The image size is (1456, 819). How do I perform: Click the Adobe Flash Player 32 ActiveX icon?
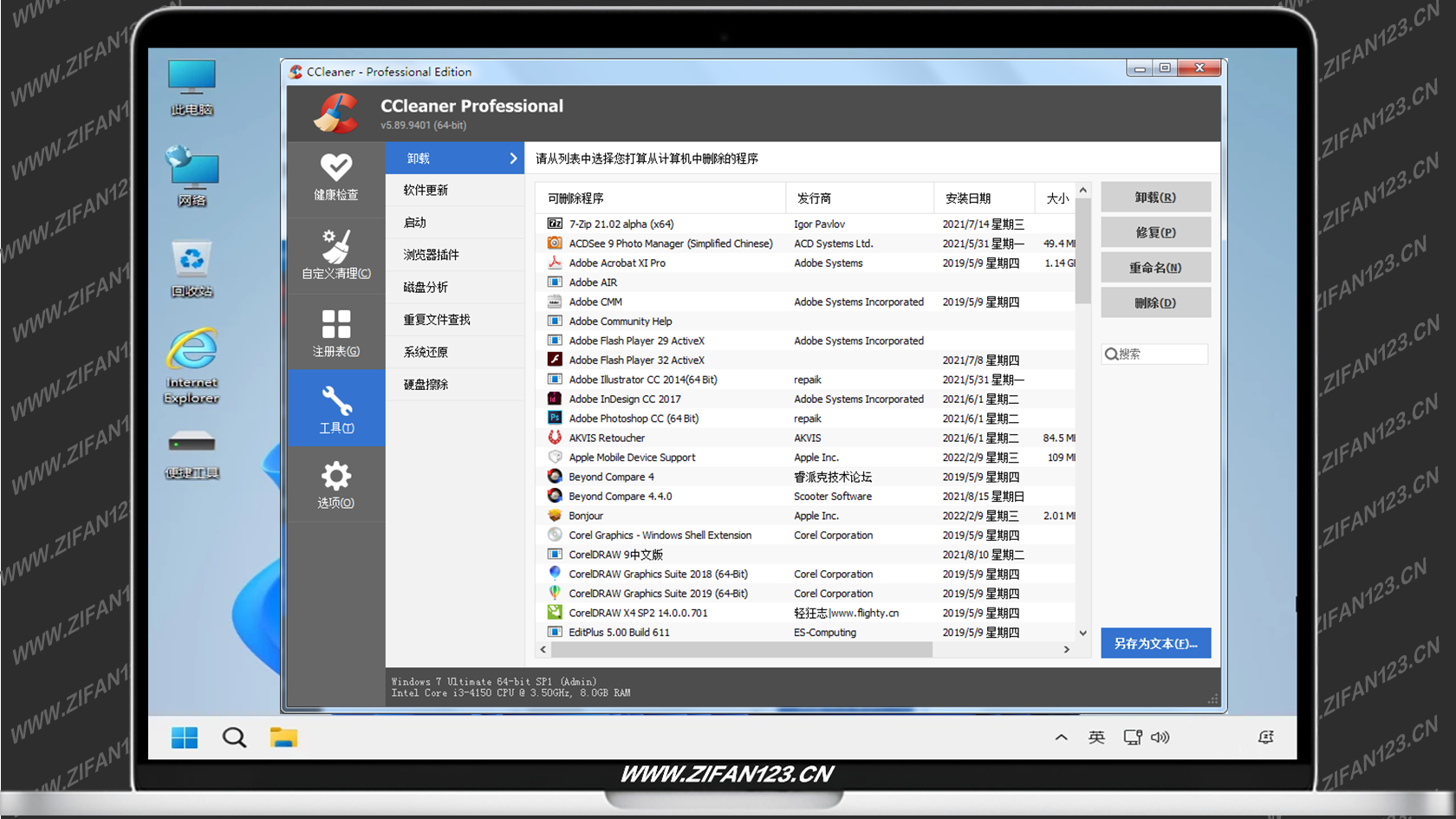click(555, 360)
